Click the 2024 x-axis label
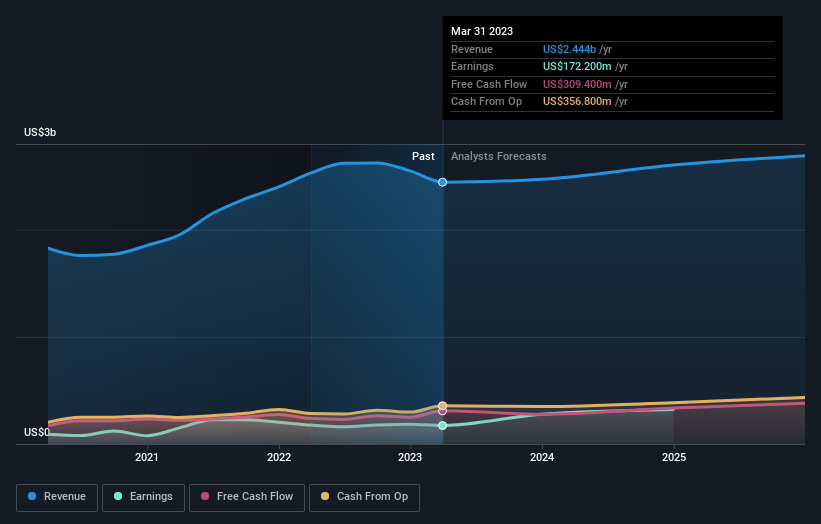Screen dimensions: 821x524 pos(542,457)
